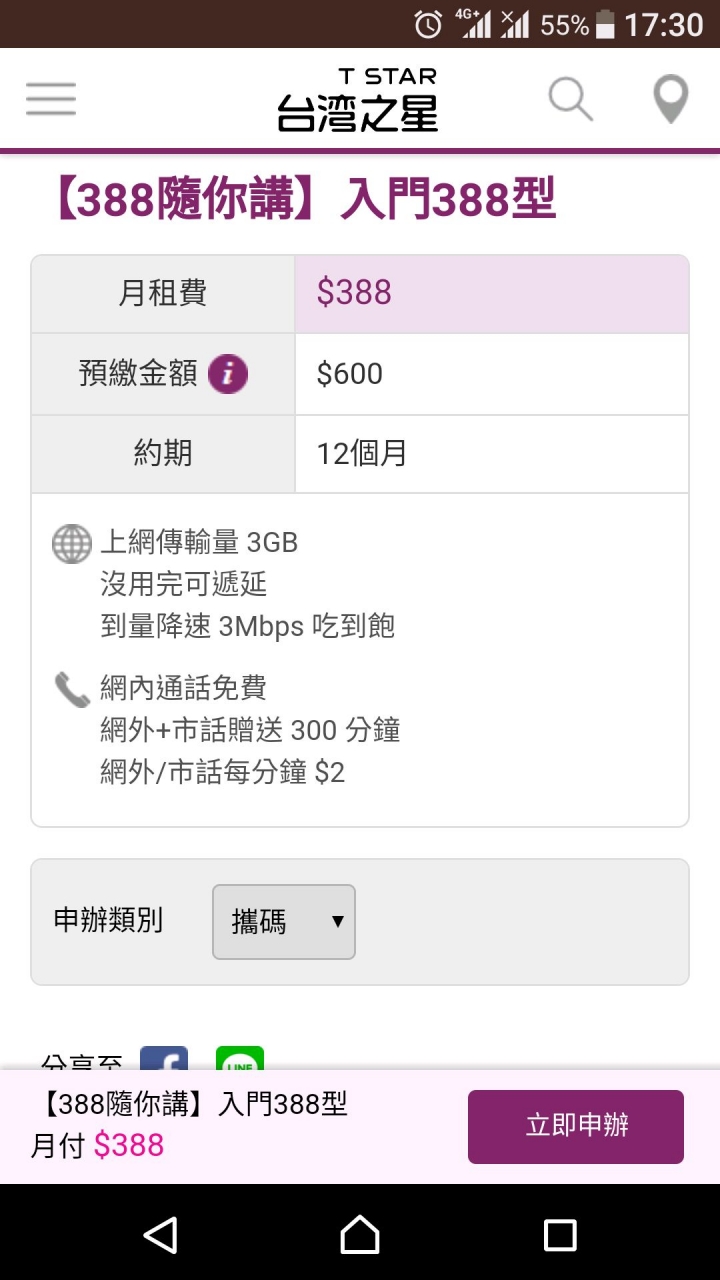Viewport: 720px width, 1280px height.
Task: Tap the 立即申辦 button
Action: pos(576,1127)
